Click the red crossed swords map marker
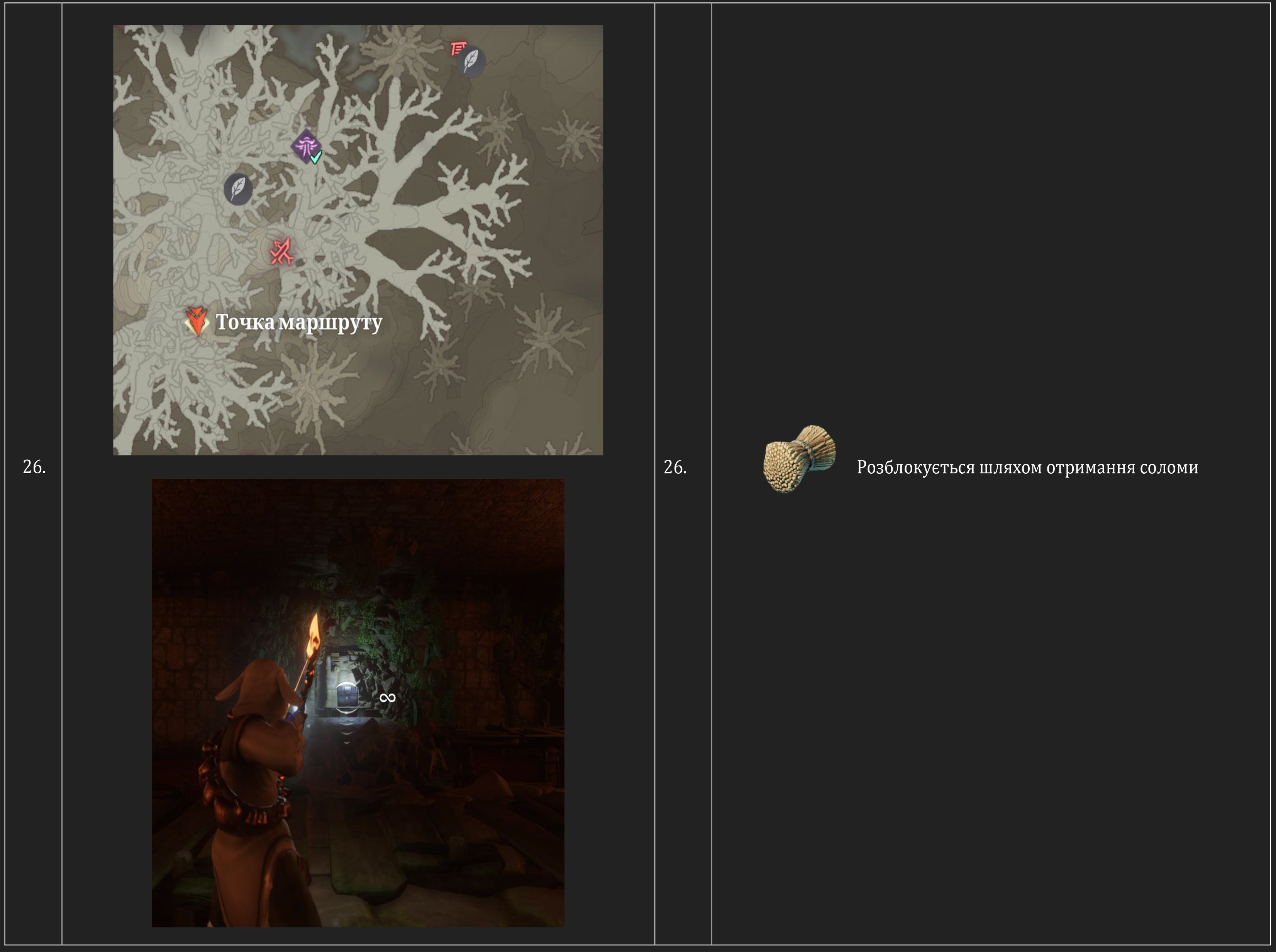1276x952 pixels. (x=282, y=252)
